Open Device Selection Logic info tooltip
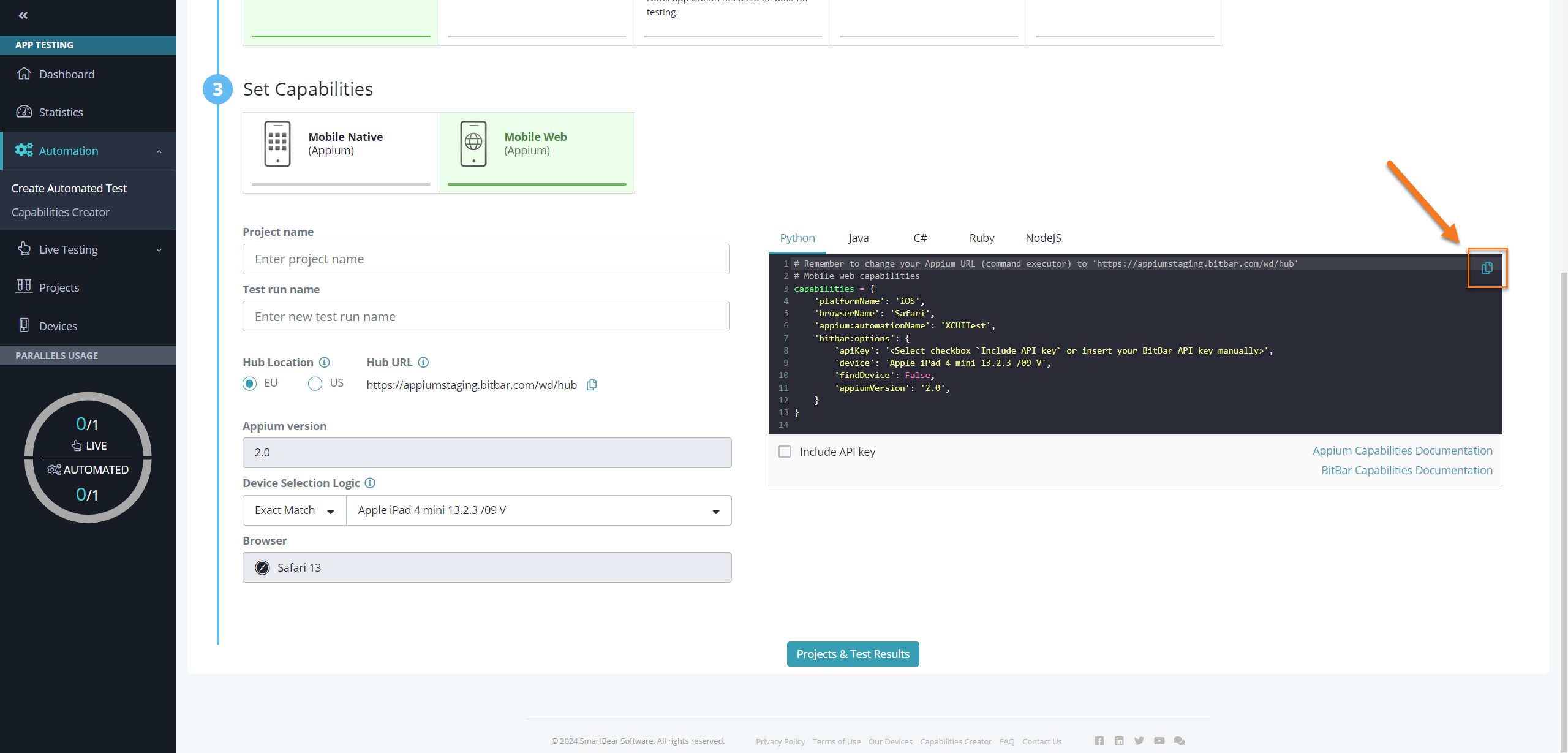 370,483
